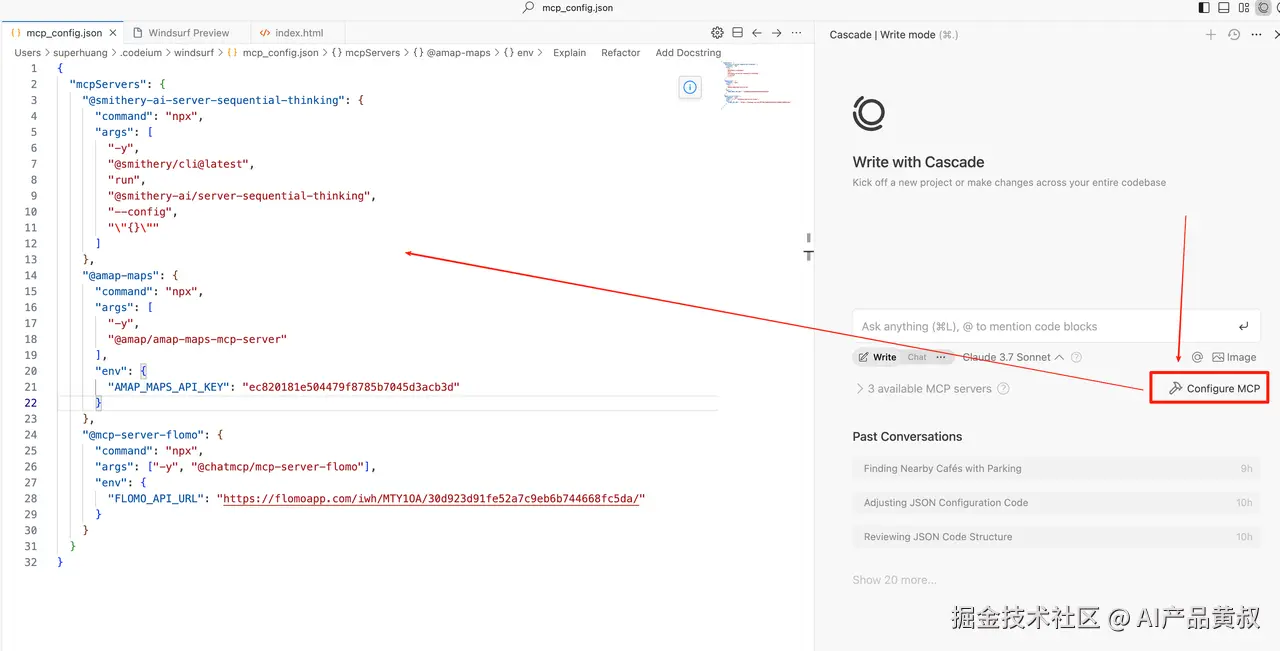Image resolution: width=1280 pixels, height=651 pixels.
Task: Click help icon next to Claude 3.7 Sonnet
Action: 1076,357
